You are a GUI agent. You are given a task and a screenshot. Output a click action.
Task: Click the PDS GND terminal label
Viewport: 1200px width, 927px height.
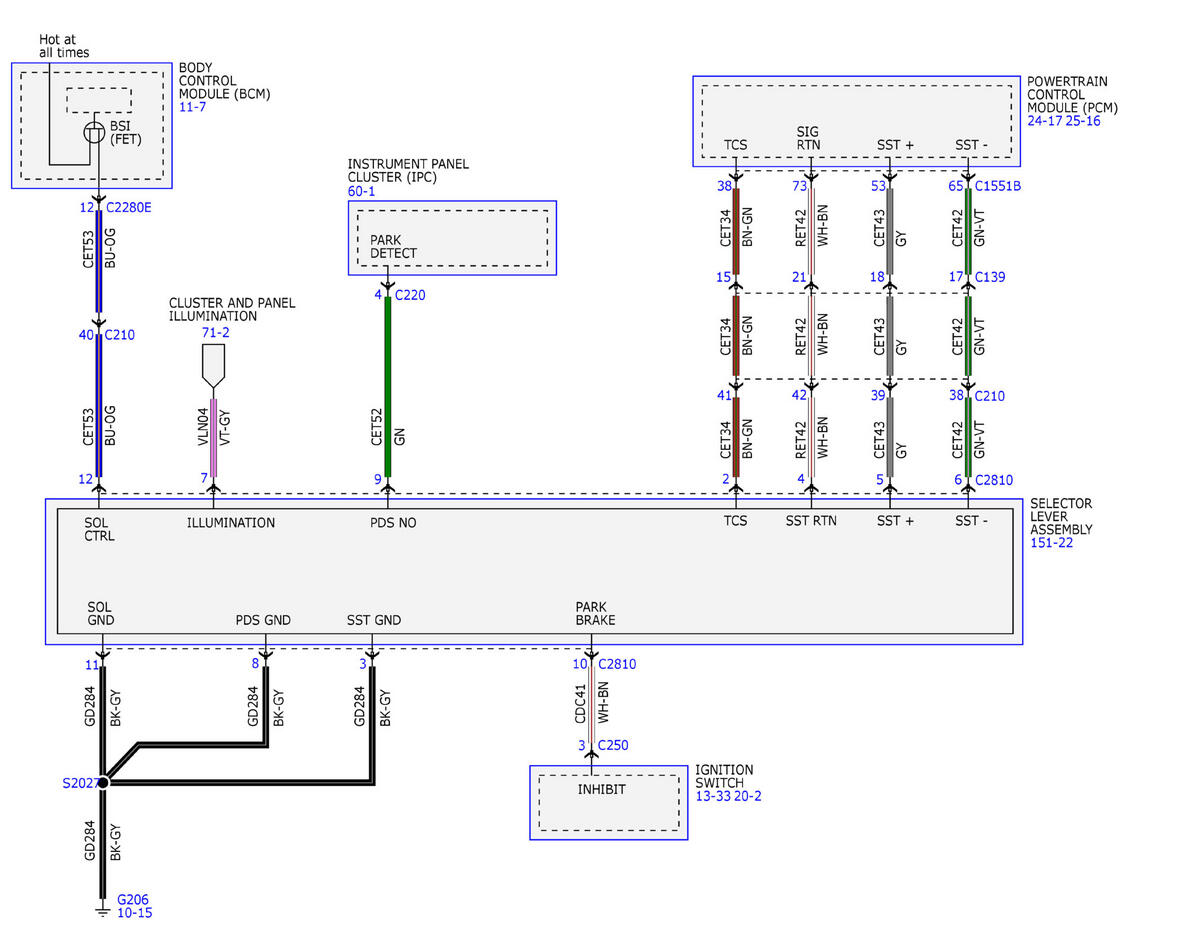263,620
